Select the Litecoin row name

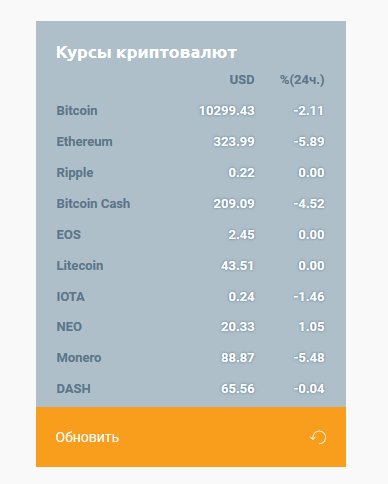pos(80,266)
